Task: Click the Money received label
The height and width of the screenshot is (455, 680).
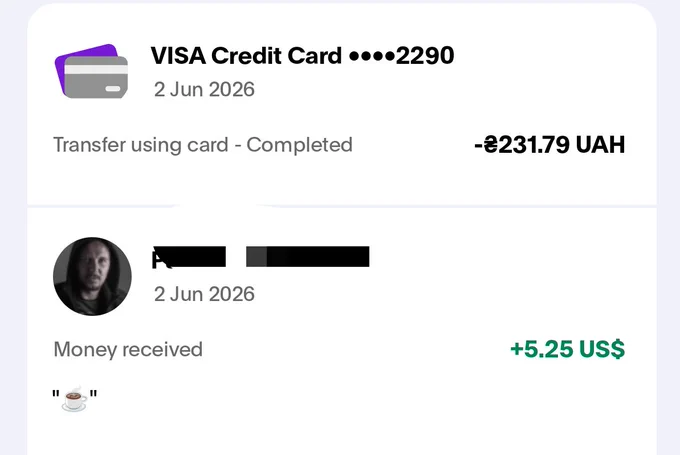Action: click(128, 350)
